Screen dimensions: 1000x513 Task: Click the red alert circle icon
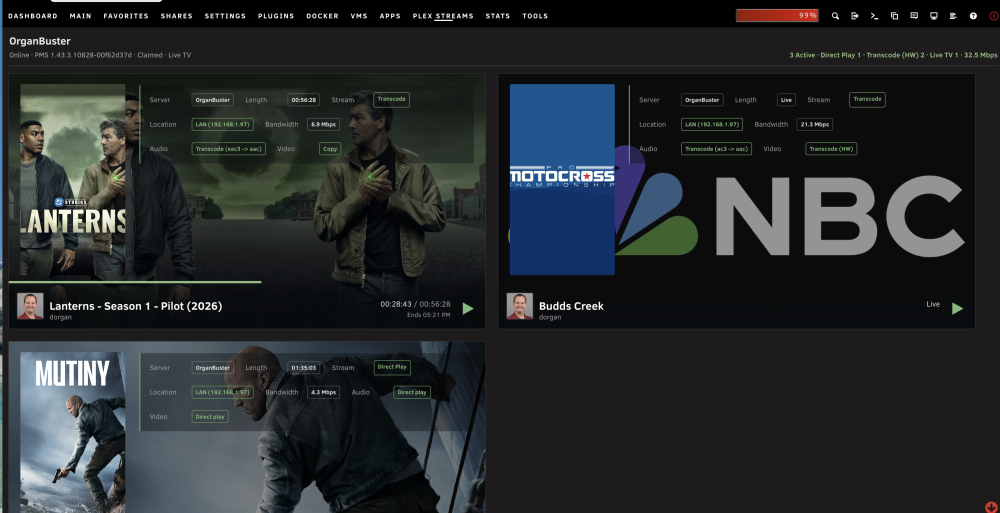994,16
